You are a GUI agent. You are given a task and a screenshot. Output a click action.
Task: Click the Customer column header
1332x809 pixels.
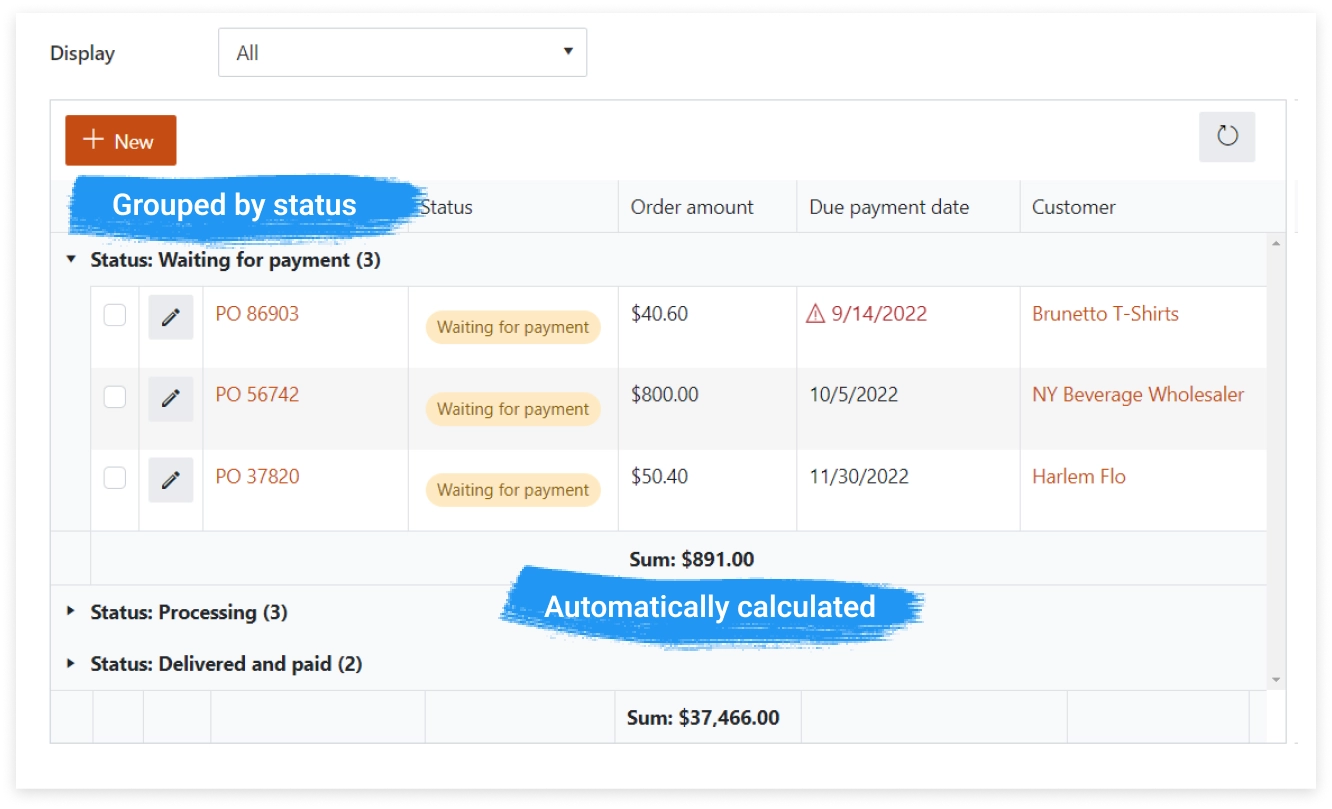(1074, 207)
